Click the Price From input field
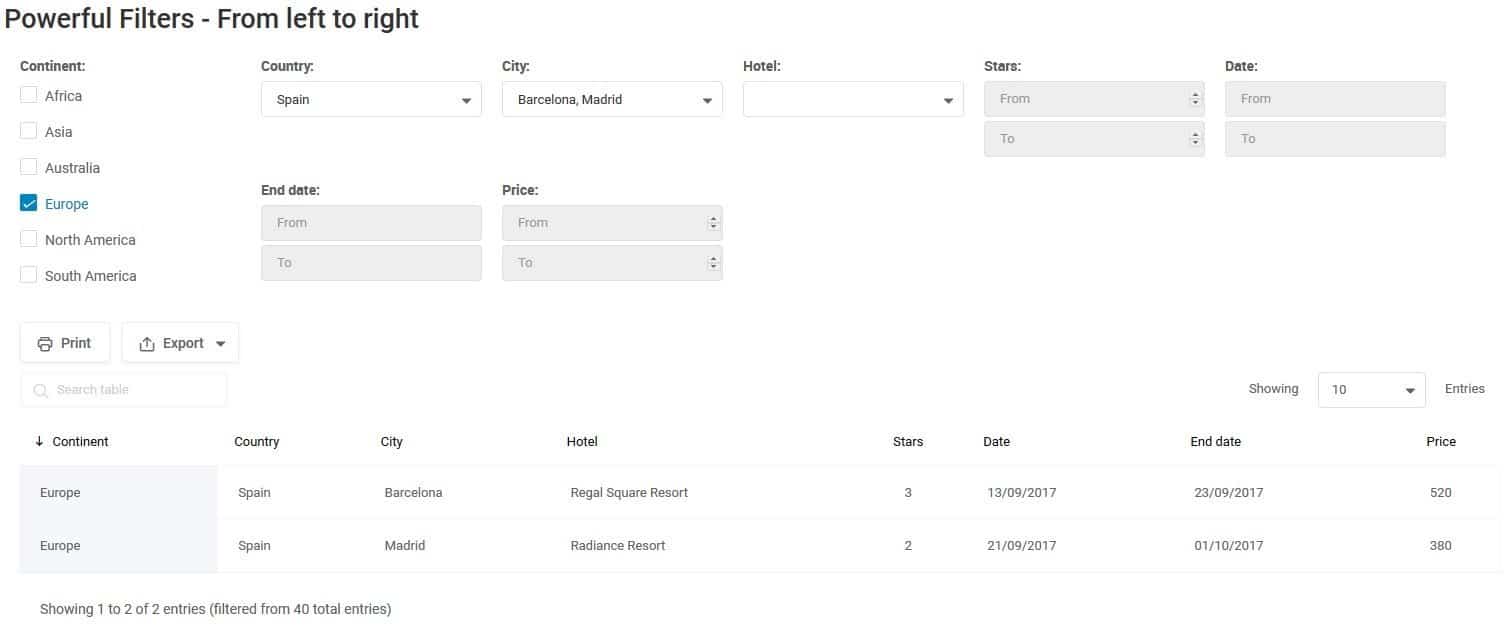Screen dimensions: 1510x625 tap(612, 223)
